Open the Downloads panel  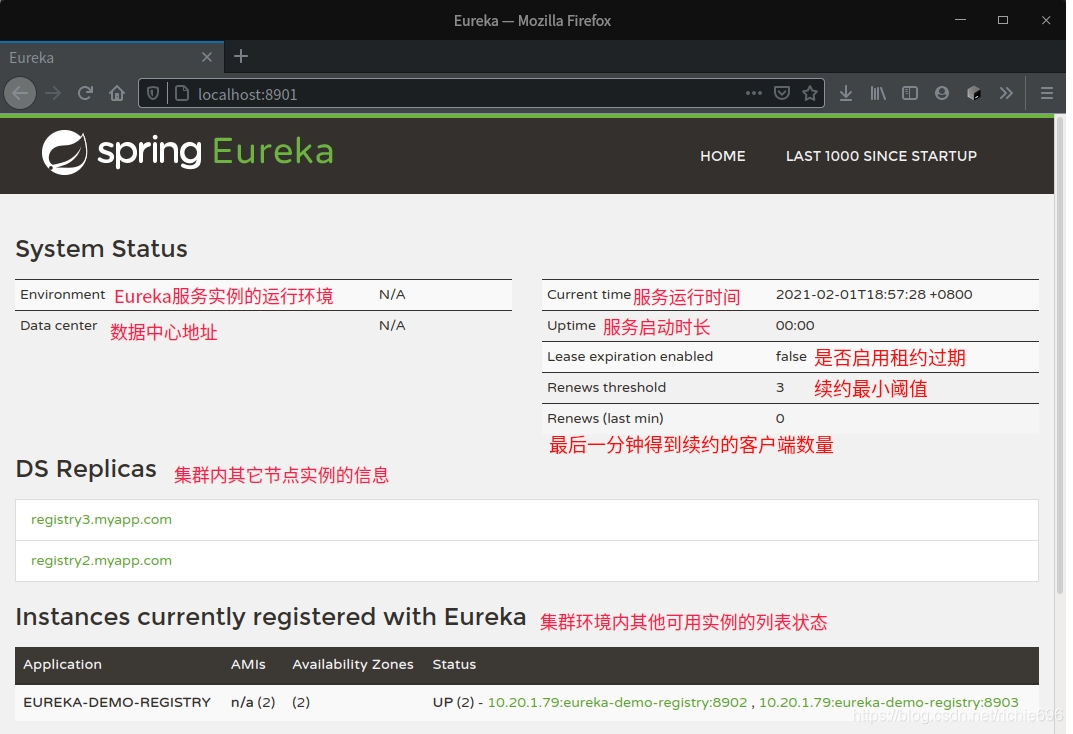click(846, 93)
